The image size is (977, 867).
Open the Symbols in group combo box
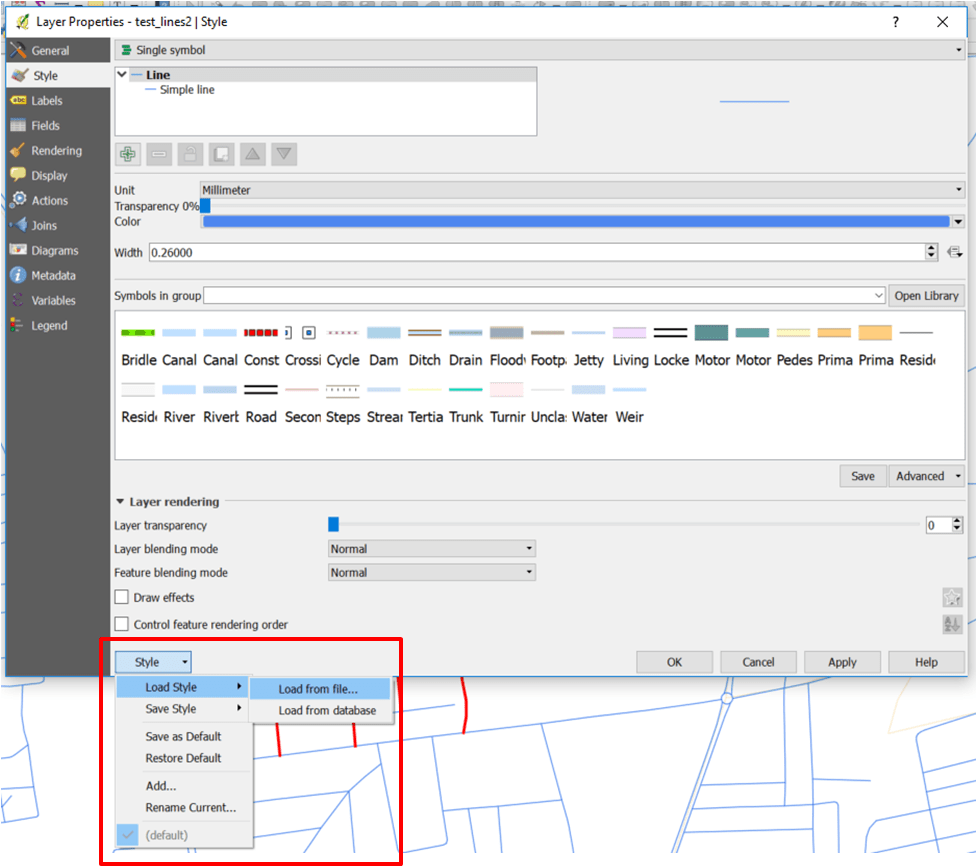pos(545,295)
